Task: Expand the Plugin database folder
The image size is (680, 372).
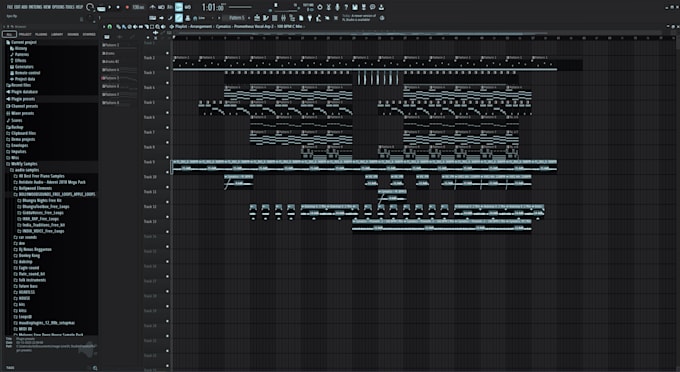Action: coord(22,92)
